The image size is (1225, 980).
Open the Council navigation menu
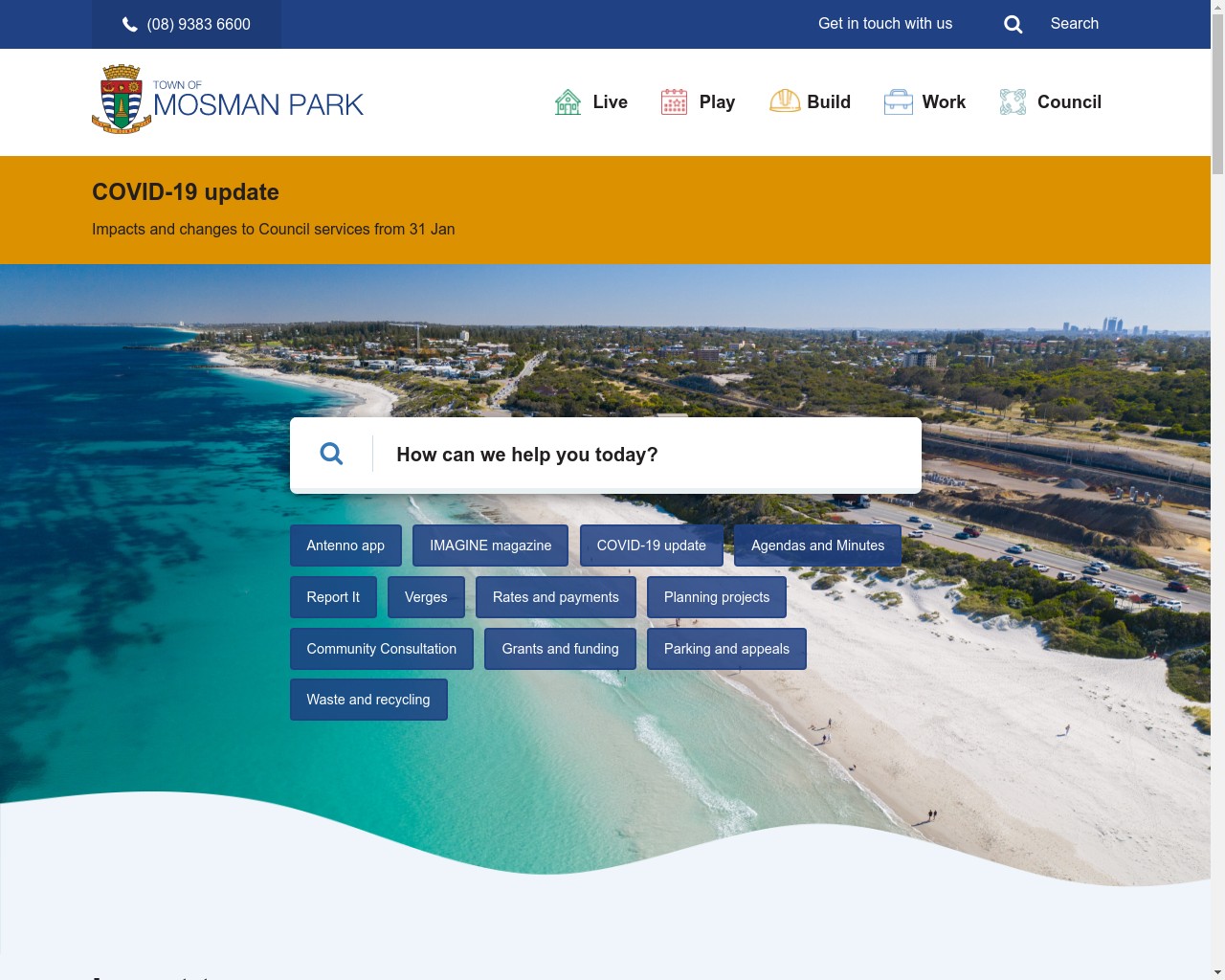click(1069, 101)
